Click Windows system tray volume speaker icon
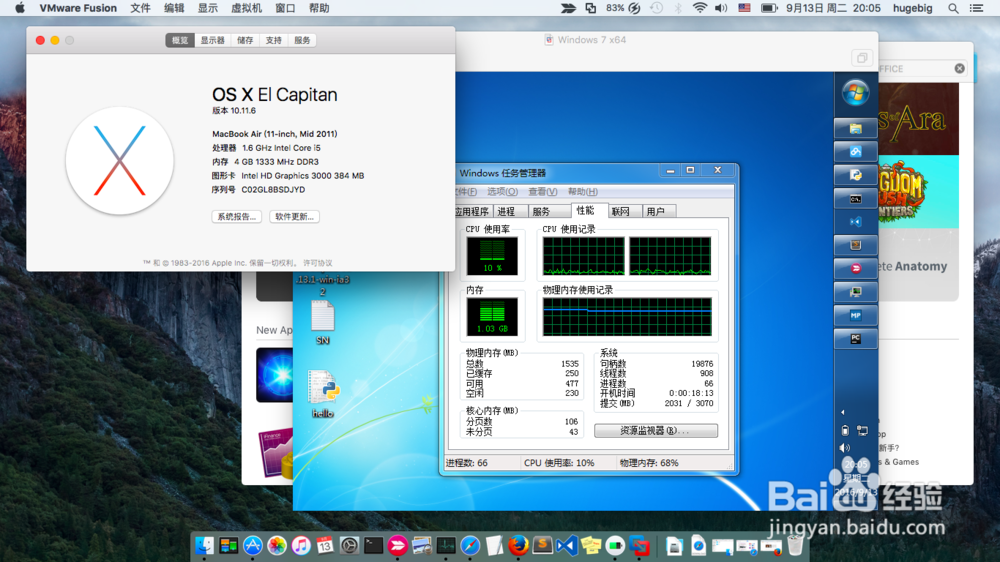The image size is (1000, 562). [x=844, y=448]
